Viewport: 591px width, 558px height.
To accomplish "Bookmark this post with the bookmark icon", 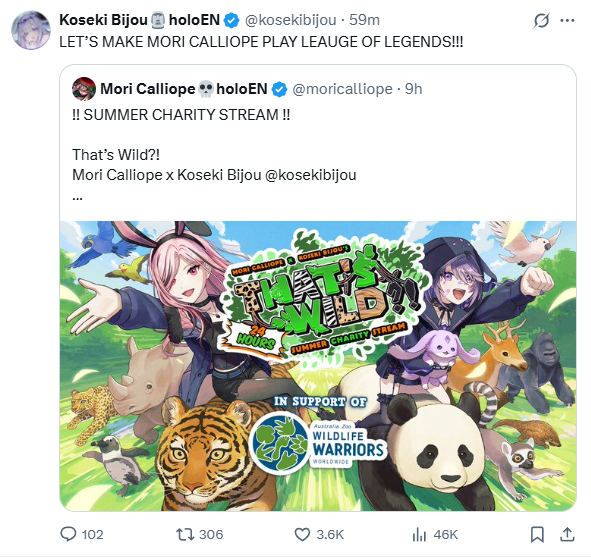I will click(537, 534).
